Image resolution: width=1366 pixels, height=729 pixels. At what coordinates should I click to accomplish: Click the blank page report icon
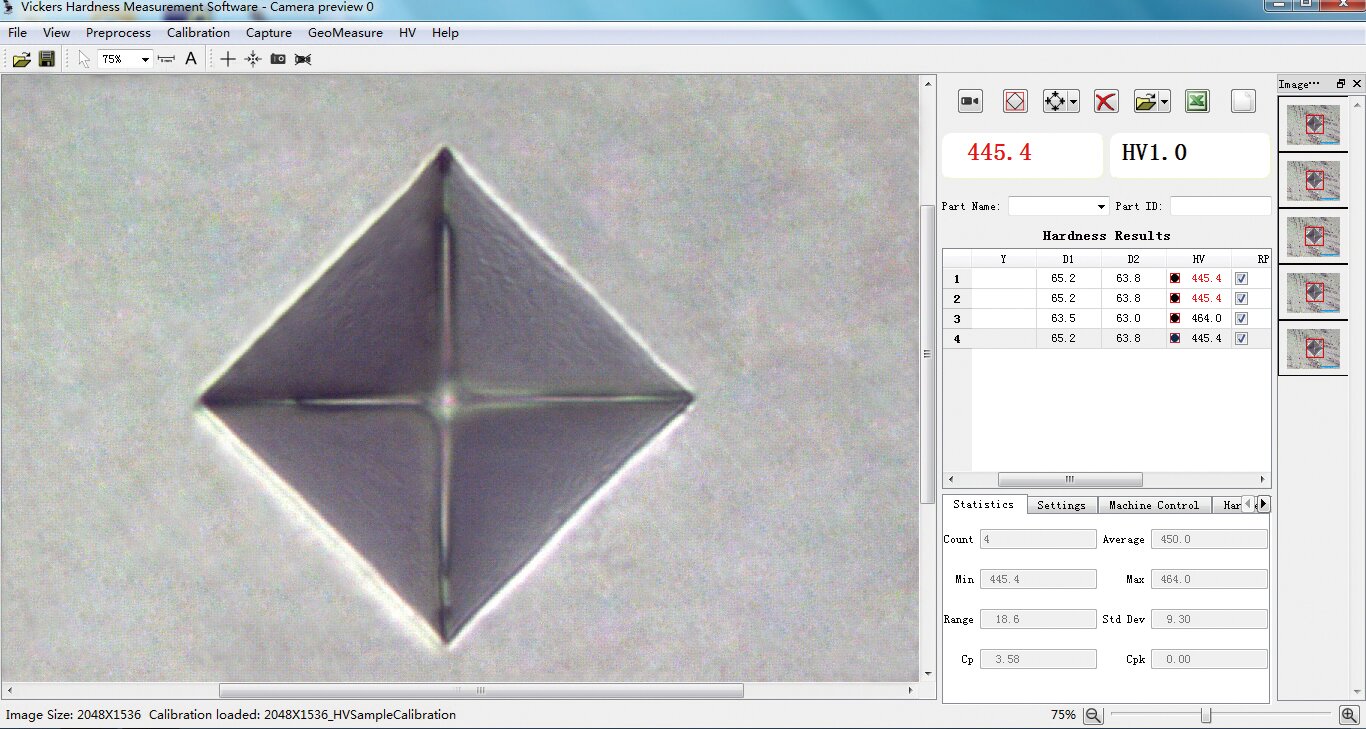(x=1243, y=101)
